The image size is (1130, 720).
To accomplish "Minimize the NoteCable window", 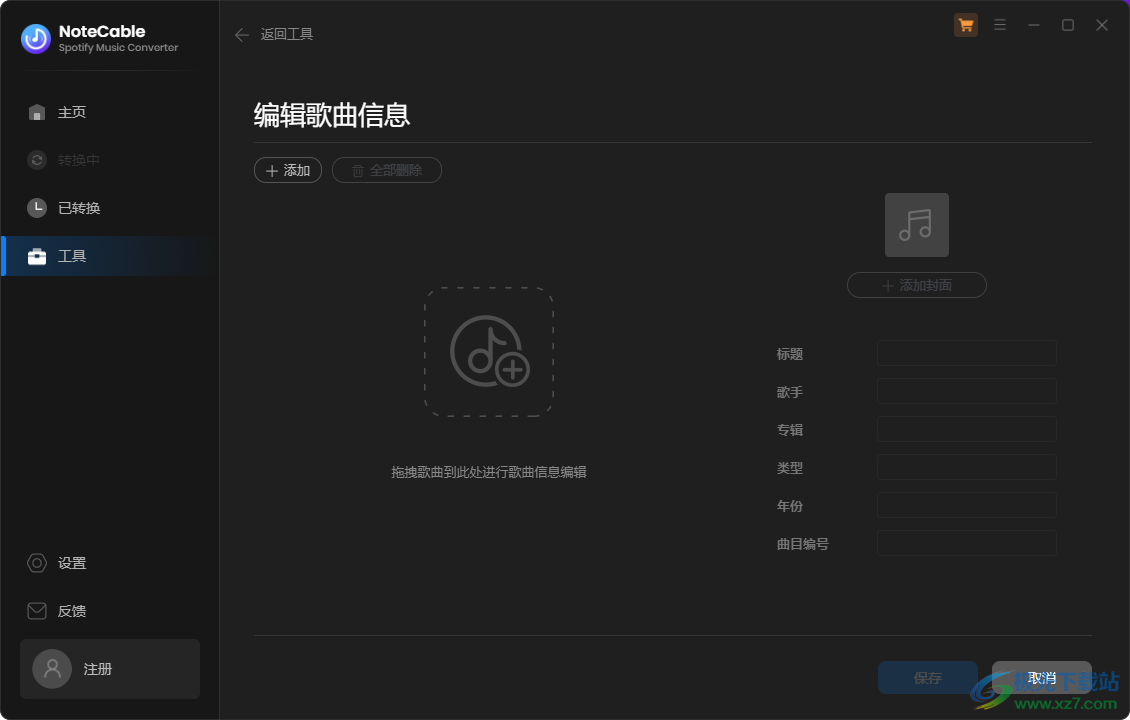I will (x=1033, y=25).
